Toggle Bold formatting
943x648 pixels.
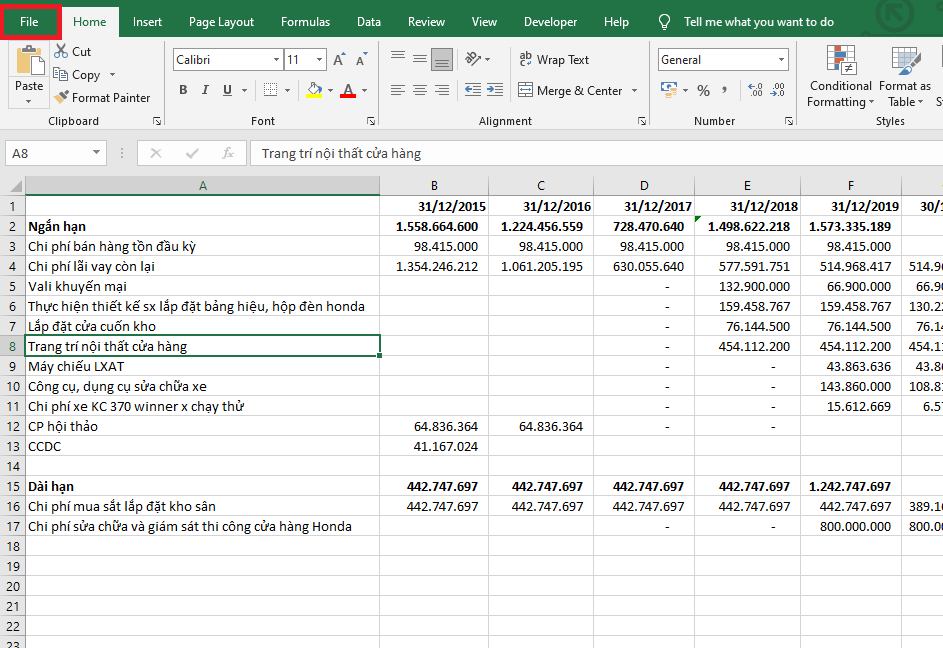point(183,91)
